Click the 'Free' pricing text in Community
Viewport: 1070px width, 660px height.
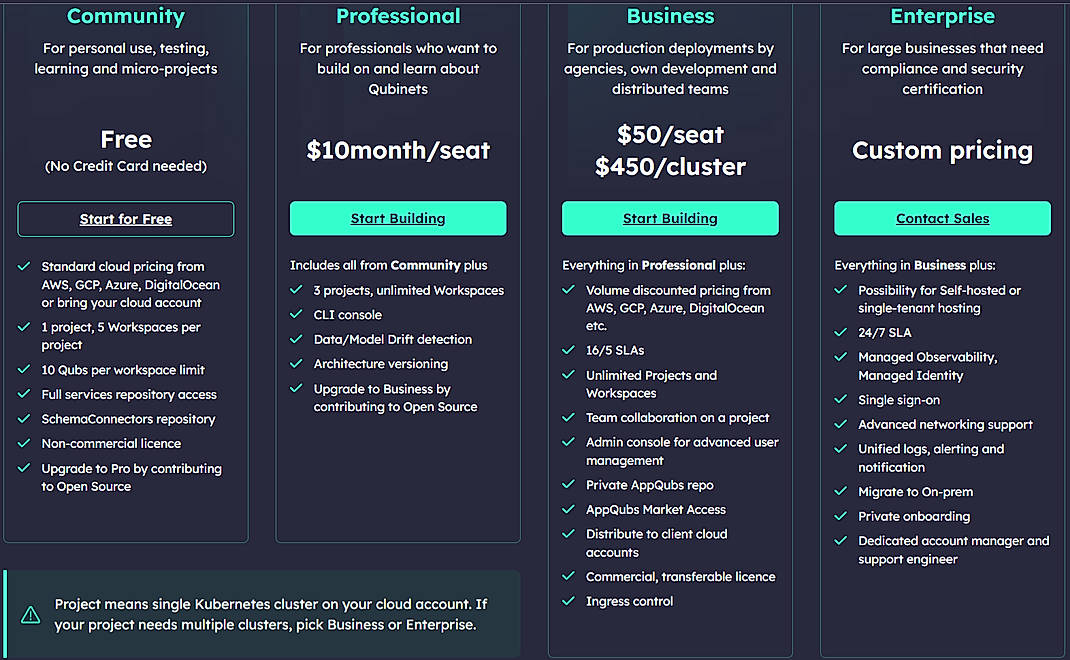point(126,140)
